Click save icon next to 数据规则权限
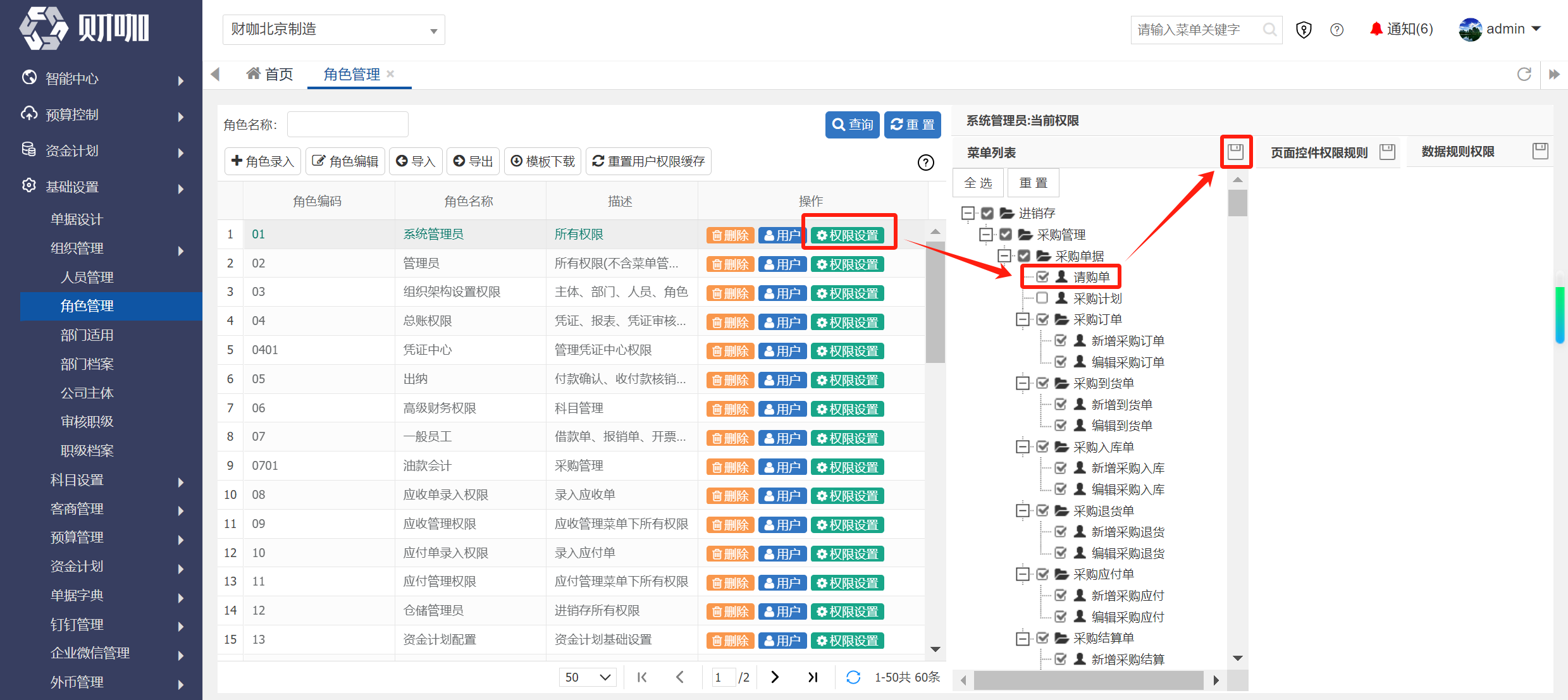 (x=1540, y=151)
